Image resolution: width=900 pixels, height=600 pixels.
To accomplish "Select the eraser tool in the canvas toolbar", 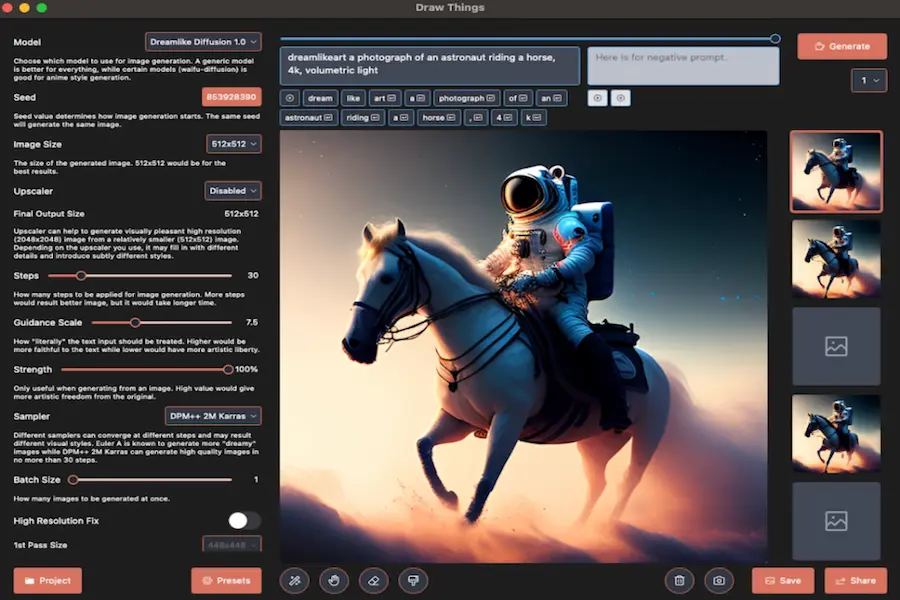I will tap(373, 580).
